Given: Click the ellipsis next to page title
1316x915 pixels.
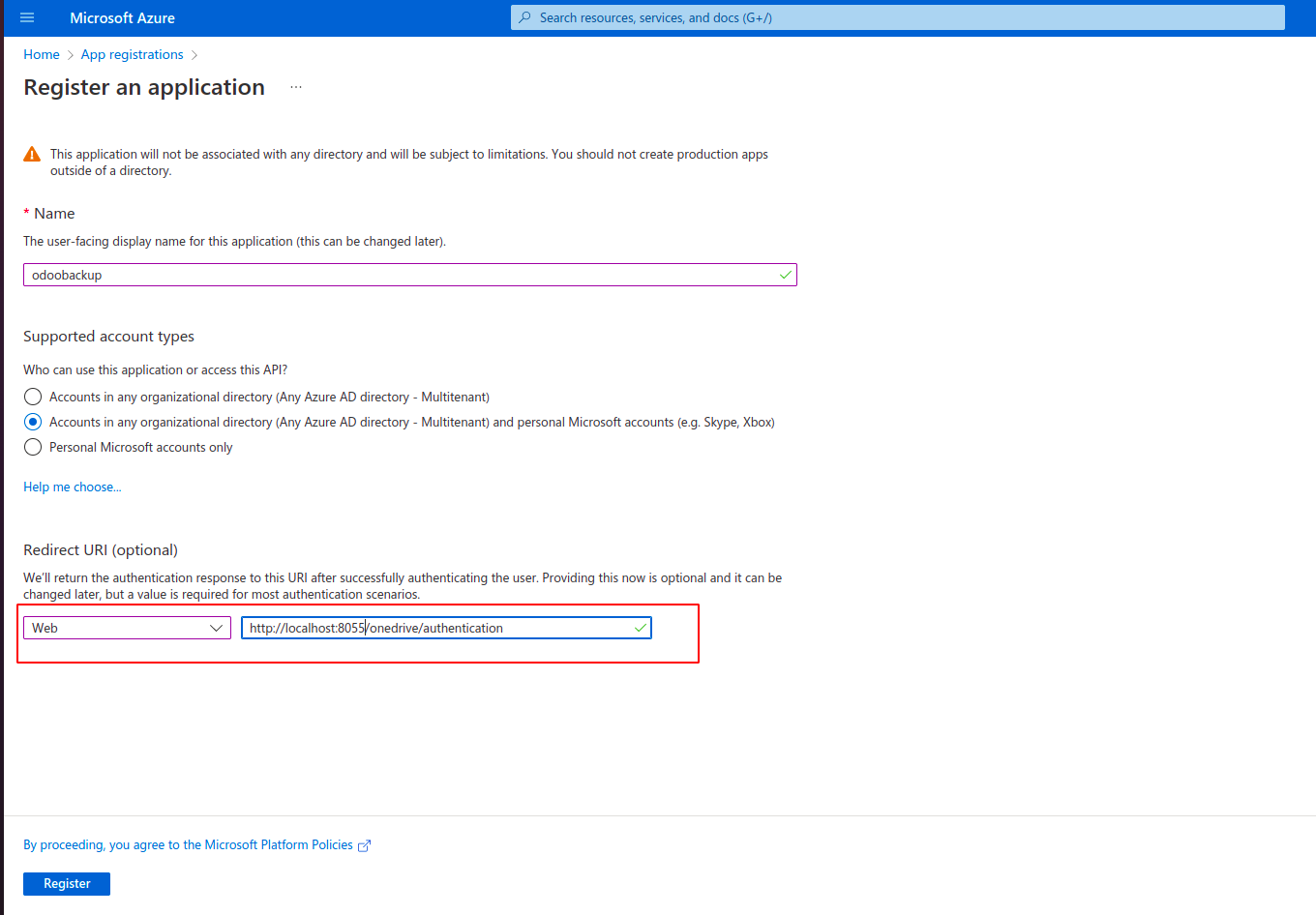Looking at the screenshot, I should point(296,87).
